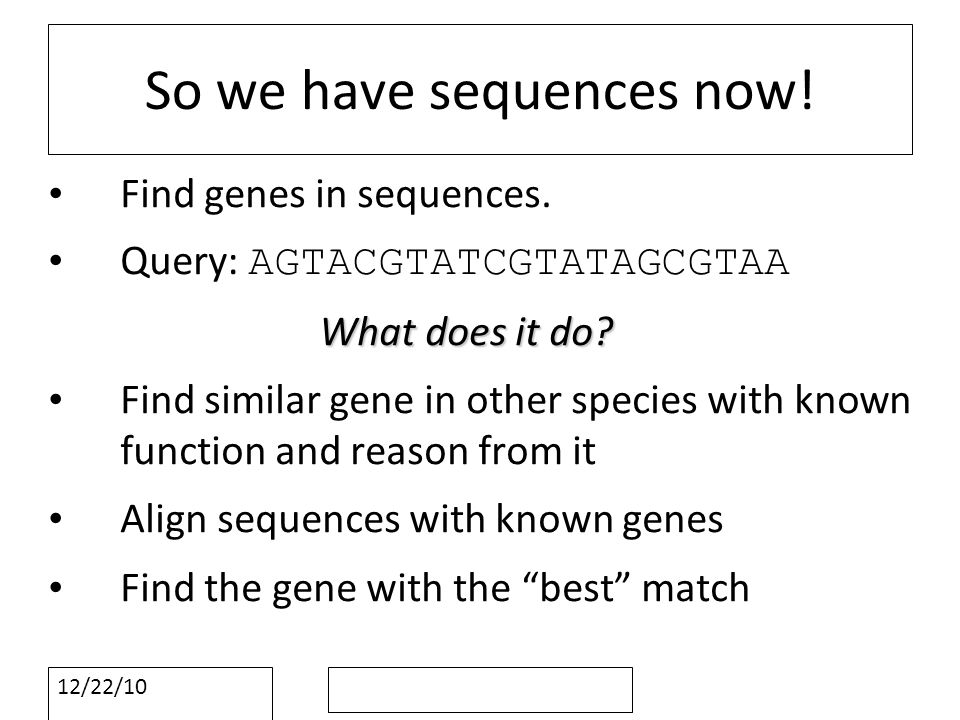Select the italic 'What does it do?' text
This screenshot has width=960, height=720.
pyautogui.click(x=467, y=332)
